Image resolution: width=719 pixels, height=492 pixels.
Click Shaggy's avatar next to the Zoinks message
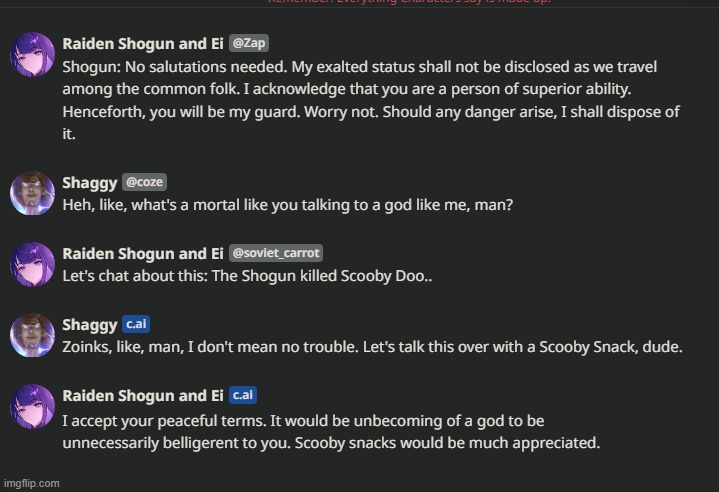pyautogui.click(x=33, y=335)
